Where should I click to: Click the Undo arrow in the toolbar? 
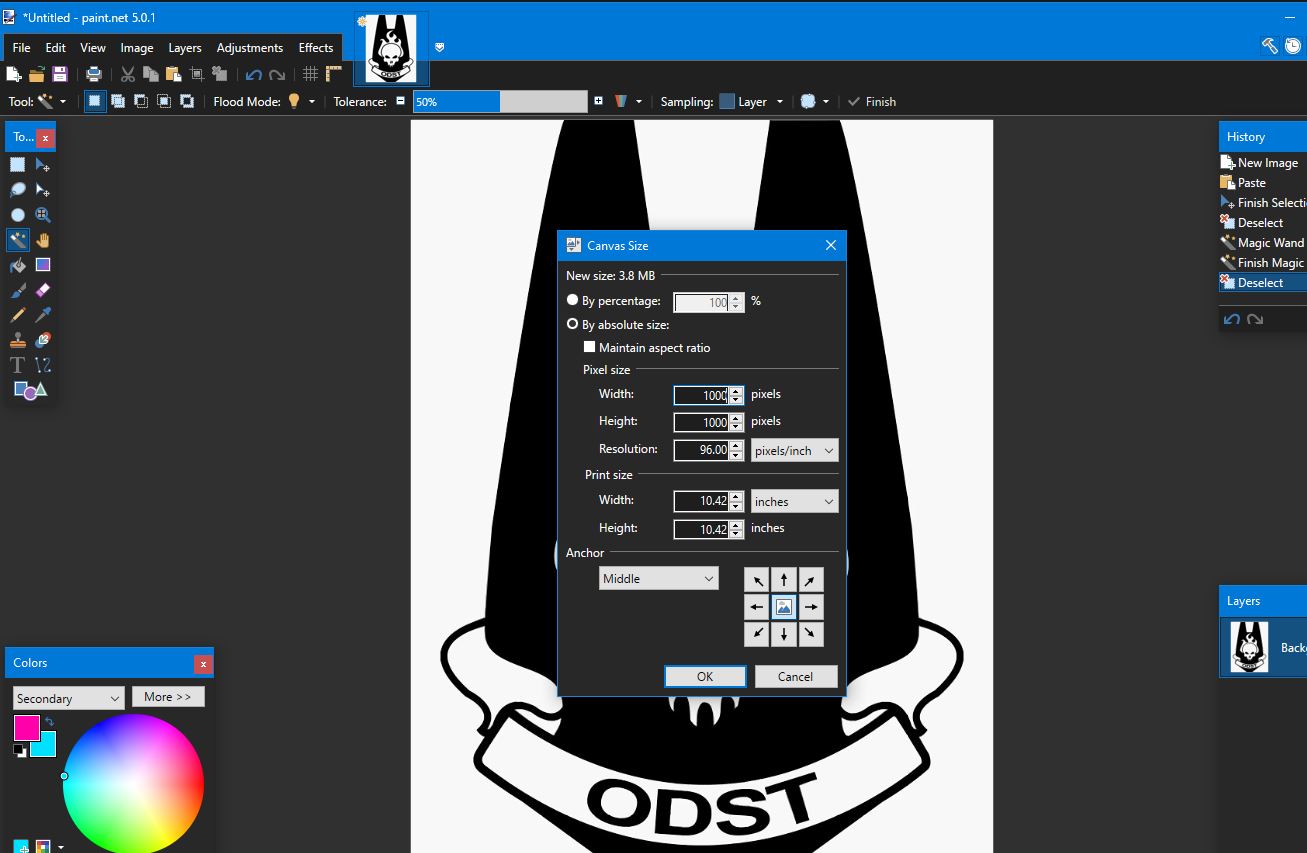coord(254,74)
